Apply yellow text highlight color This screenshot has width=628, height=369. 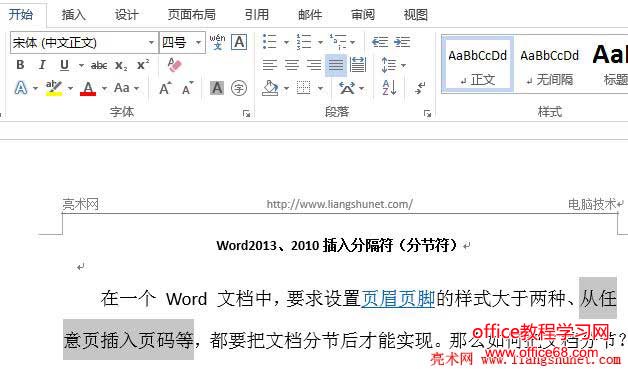pyautogui.click(x=54, y=88)
